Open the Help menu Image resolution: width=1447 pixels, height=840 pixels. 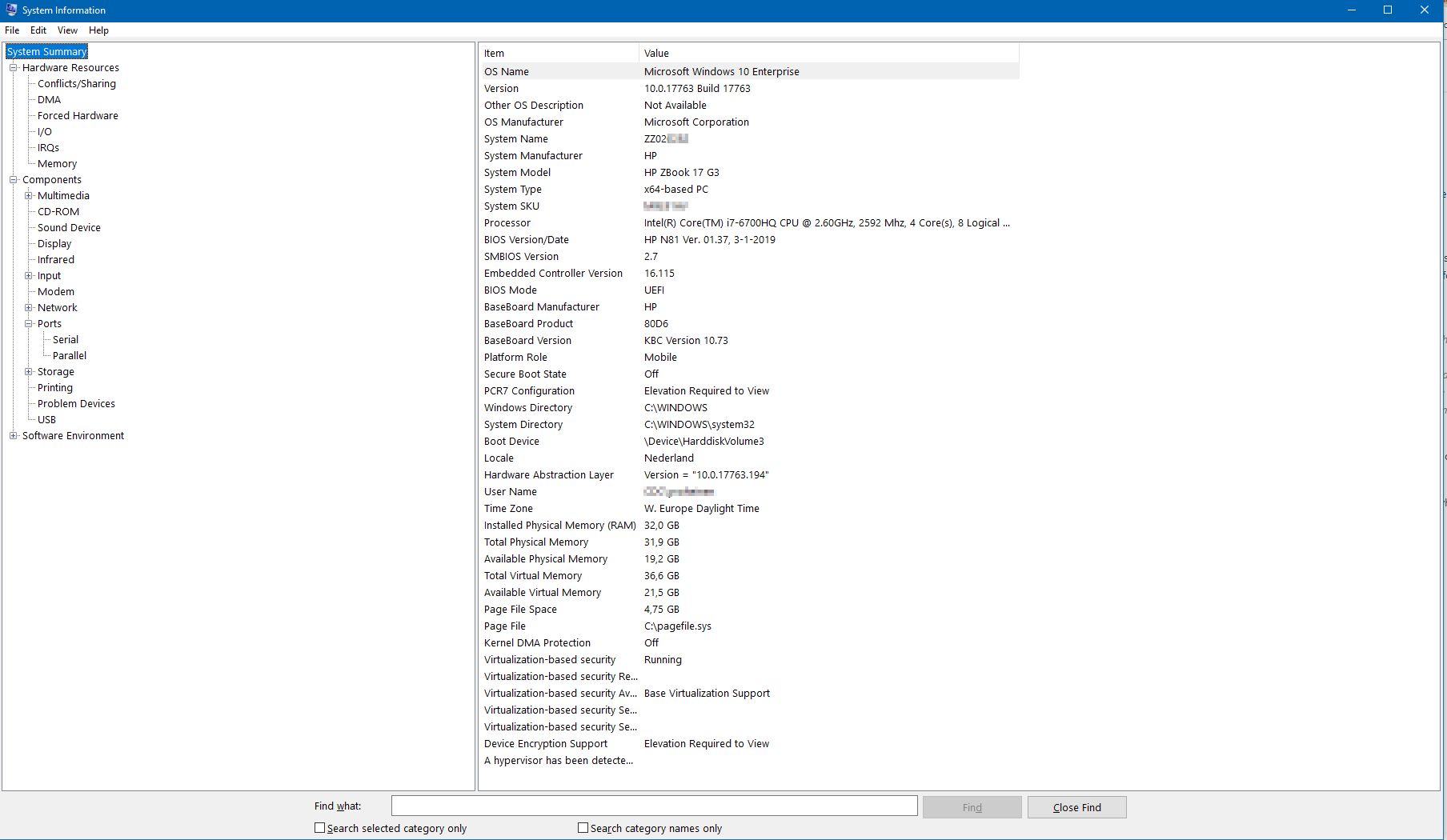(98, 30)
